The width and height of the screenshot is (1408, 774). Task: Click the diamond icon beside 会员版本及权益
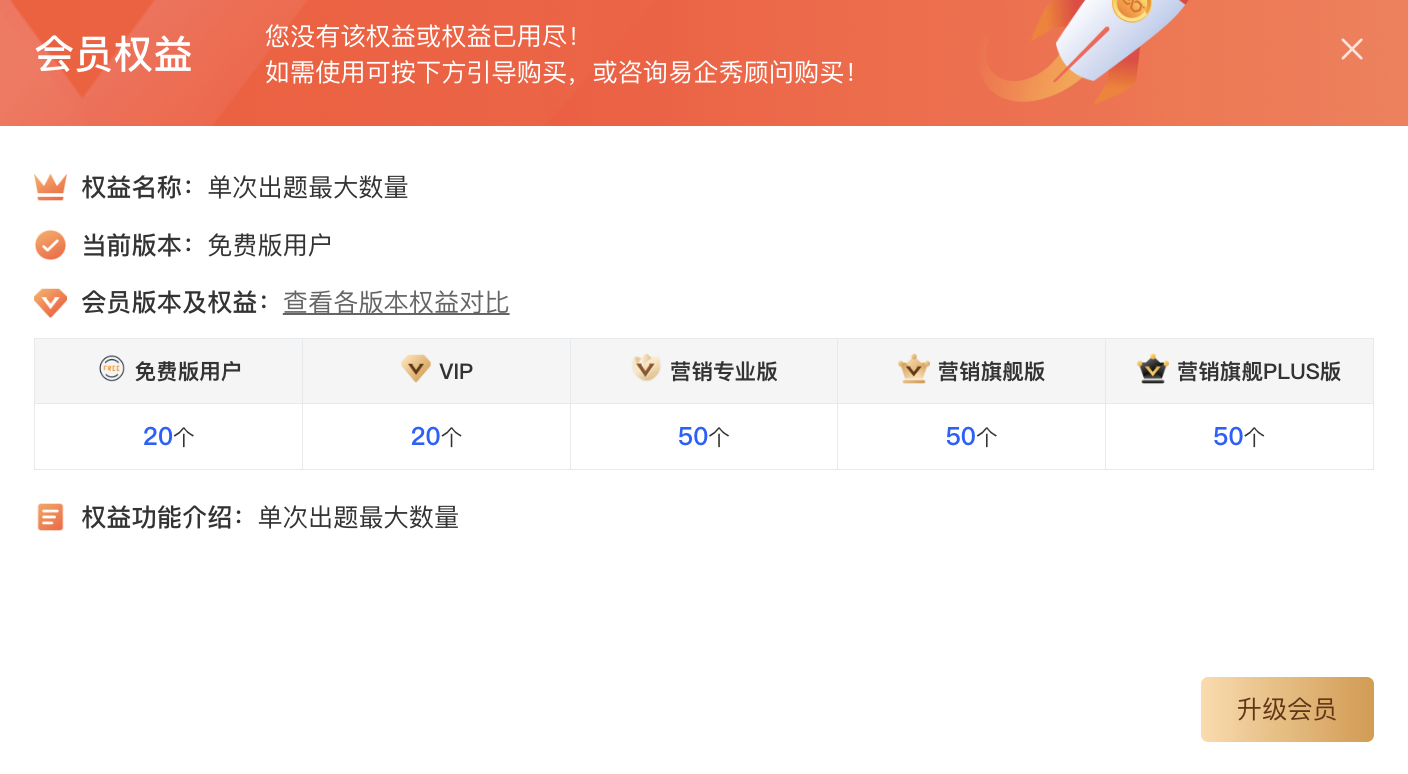tap(50, 303)
